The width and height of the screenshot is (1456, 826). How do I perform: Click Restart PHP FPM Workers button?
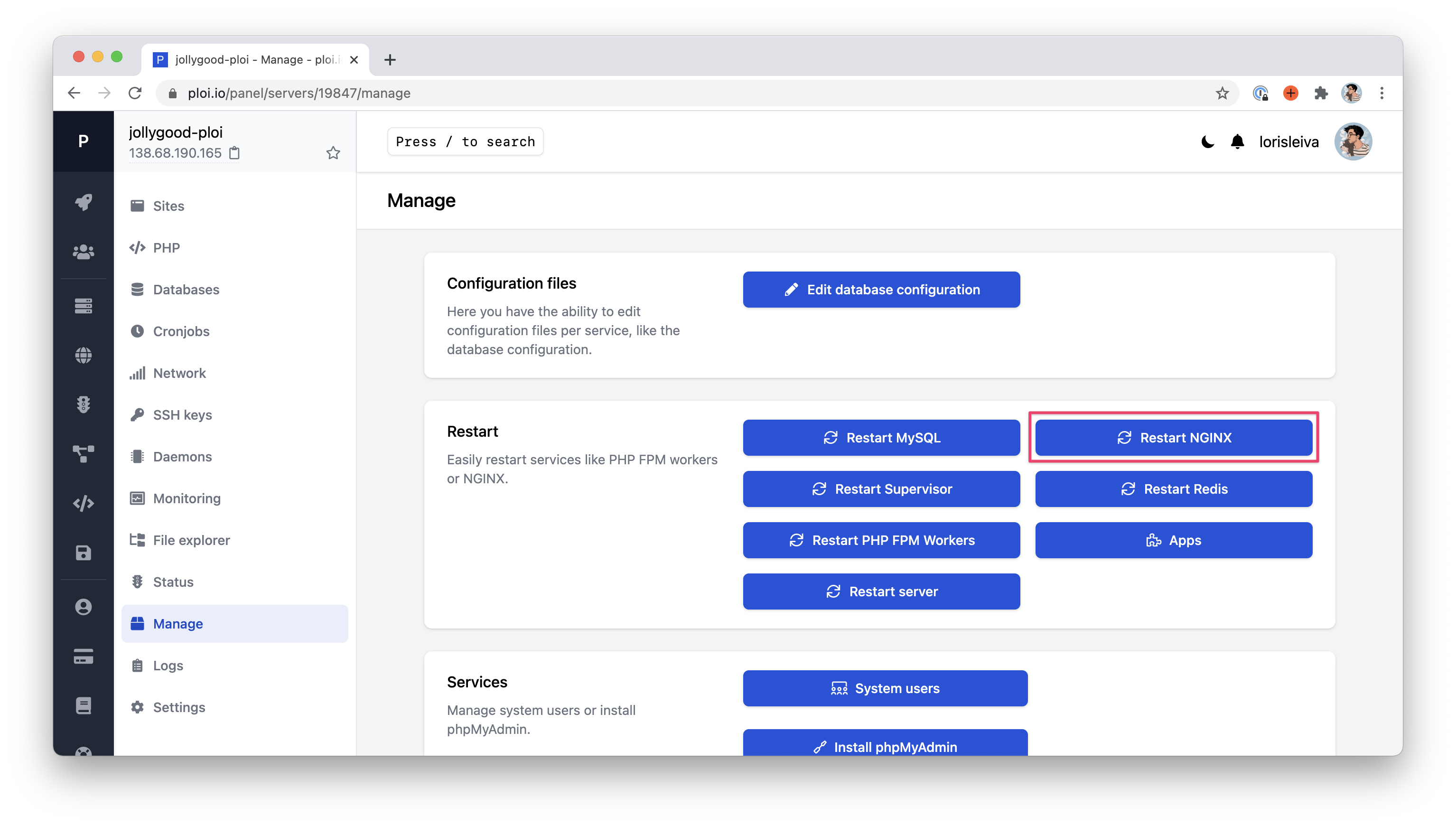click(x=881, y=541)
